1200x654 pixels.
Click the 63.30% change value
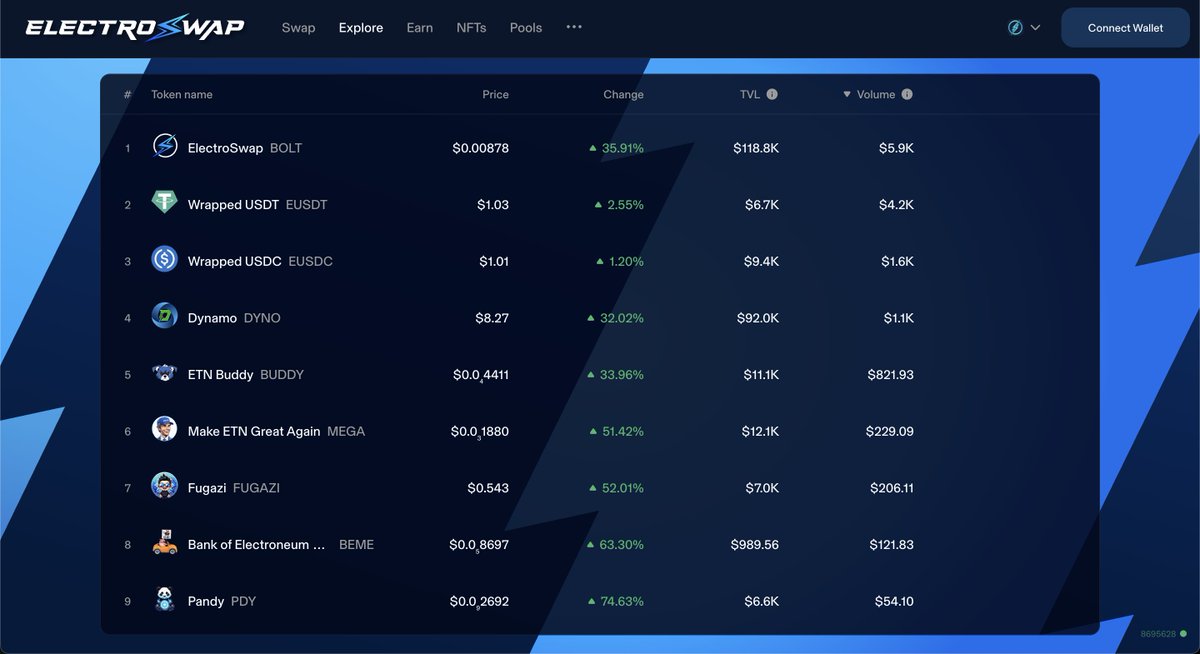(x=617, y=545)
